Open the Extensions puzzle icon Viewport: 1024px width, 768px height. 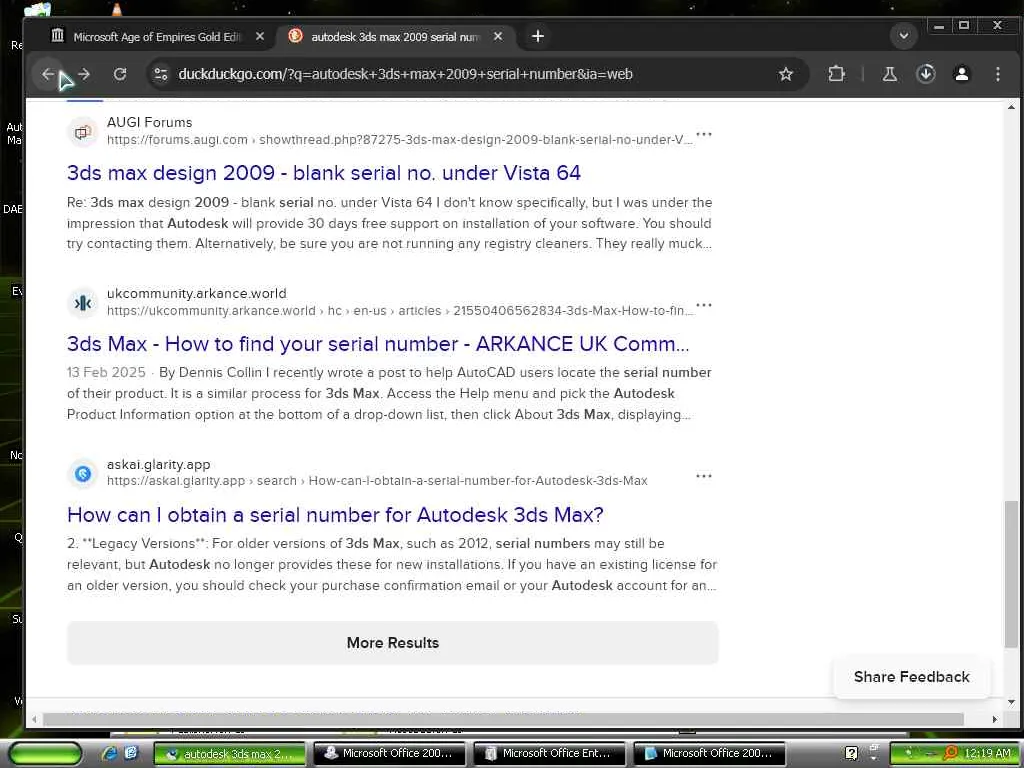837,74
